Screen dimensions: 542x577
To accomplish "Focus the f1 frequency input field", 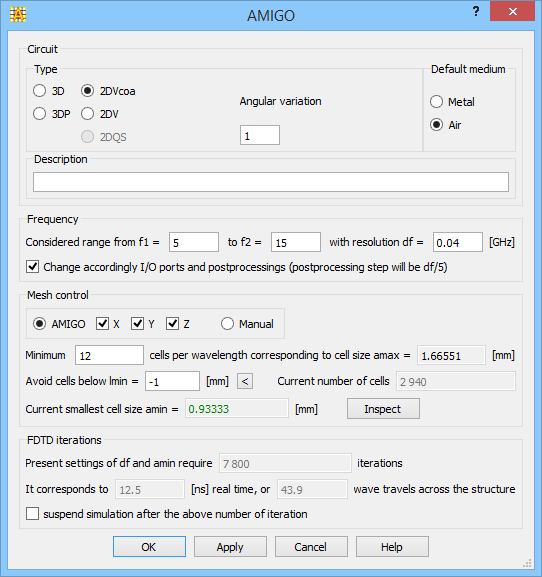I will 194,242.
